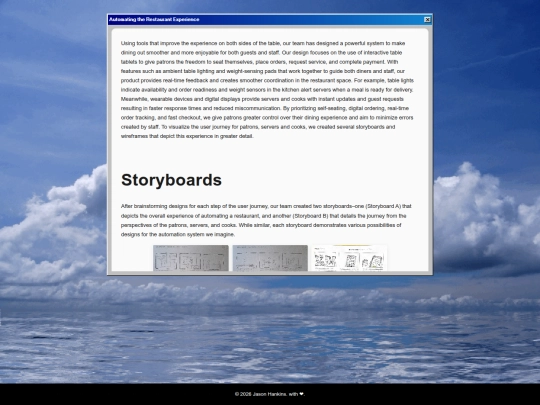
Task: Click the heart symbol in the footer
Action: point(301,394)
